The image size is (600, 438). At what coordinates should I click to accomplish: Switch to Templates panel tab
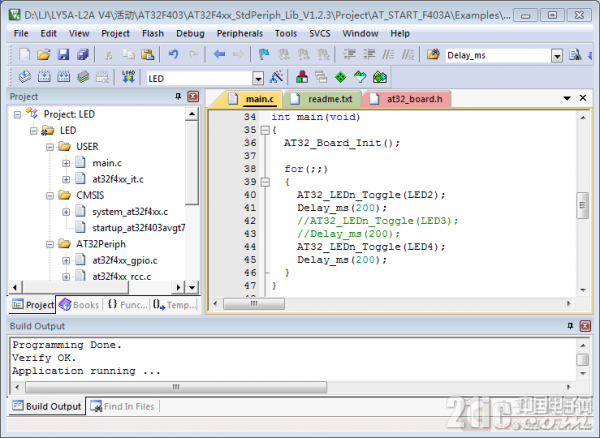(174, 305)
